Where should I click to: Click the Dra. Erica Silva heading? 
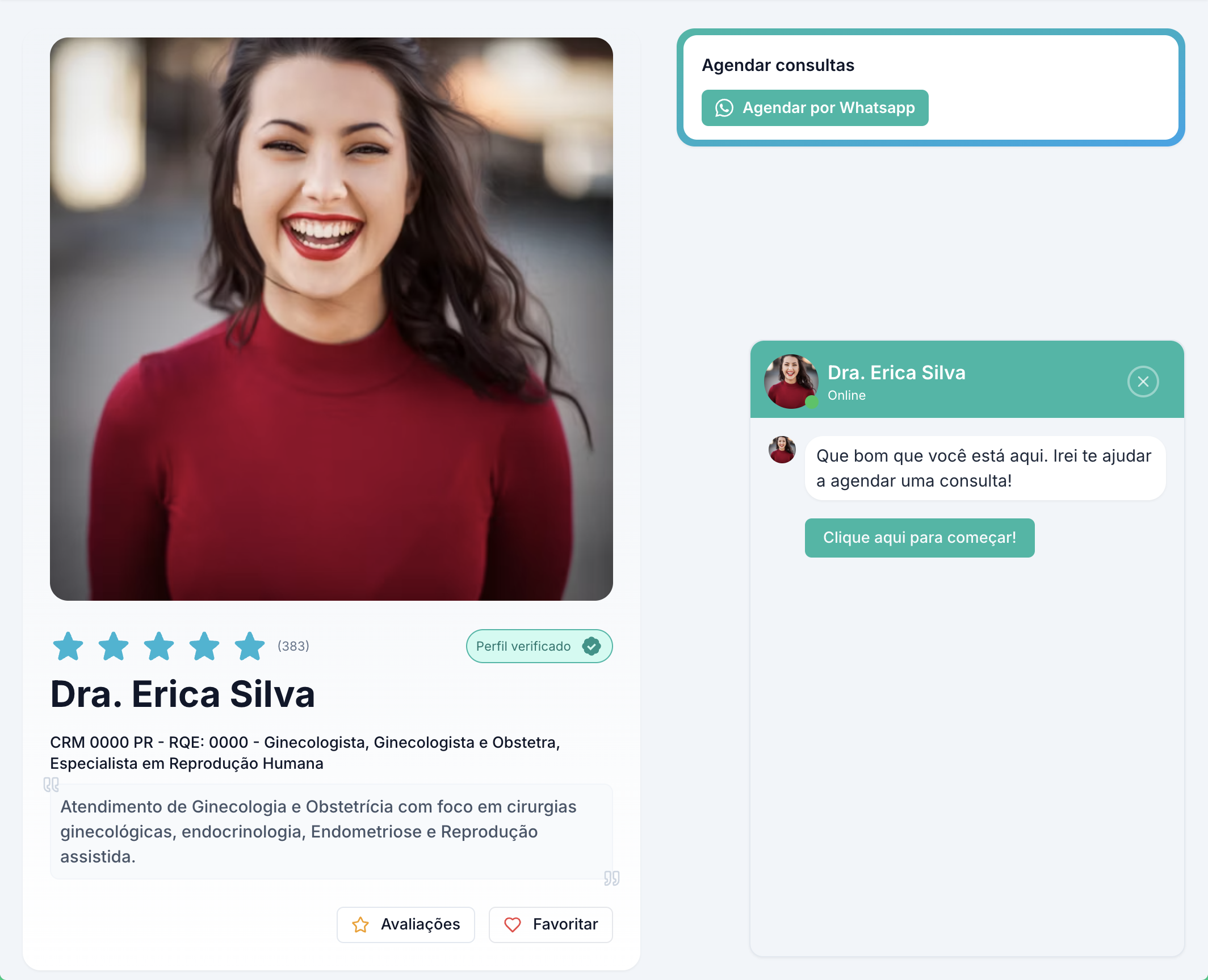click(x=183, y=694)
